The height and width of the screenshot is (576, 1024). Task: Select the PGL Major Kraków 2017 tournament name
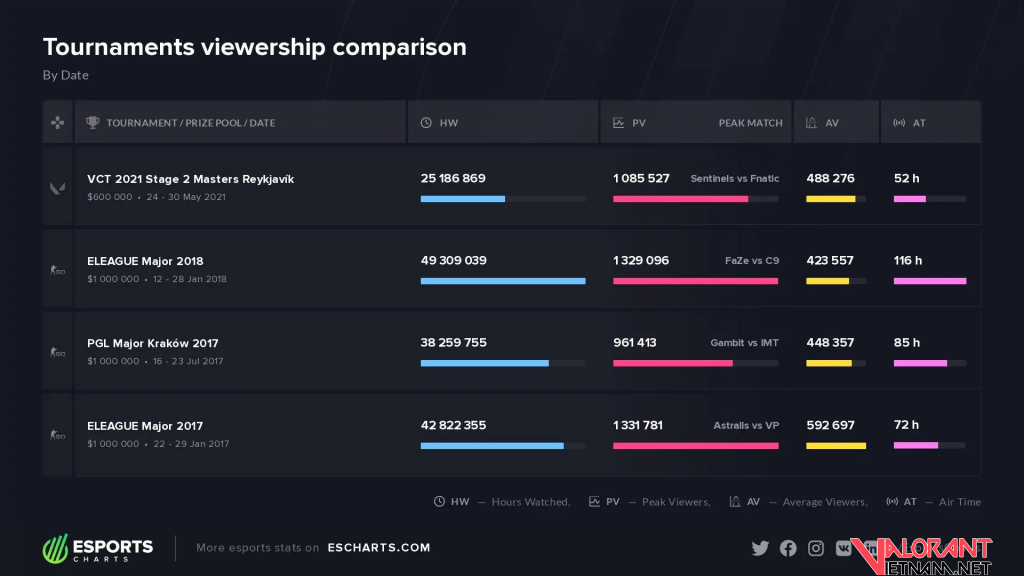(152, 343)
